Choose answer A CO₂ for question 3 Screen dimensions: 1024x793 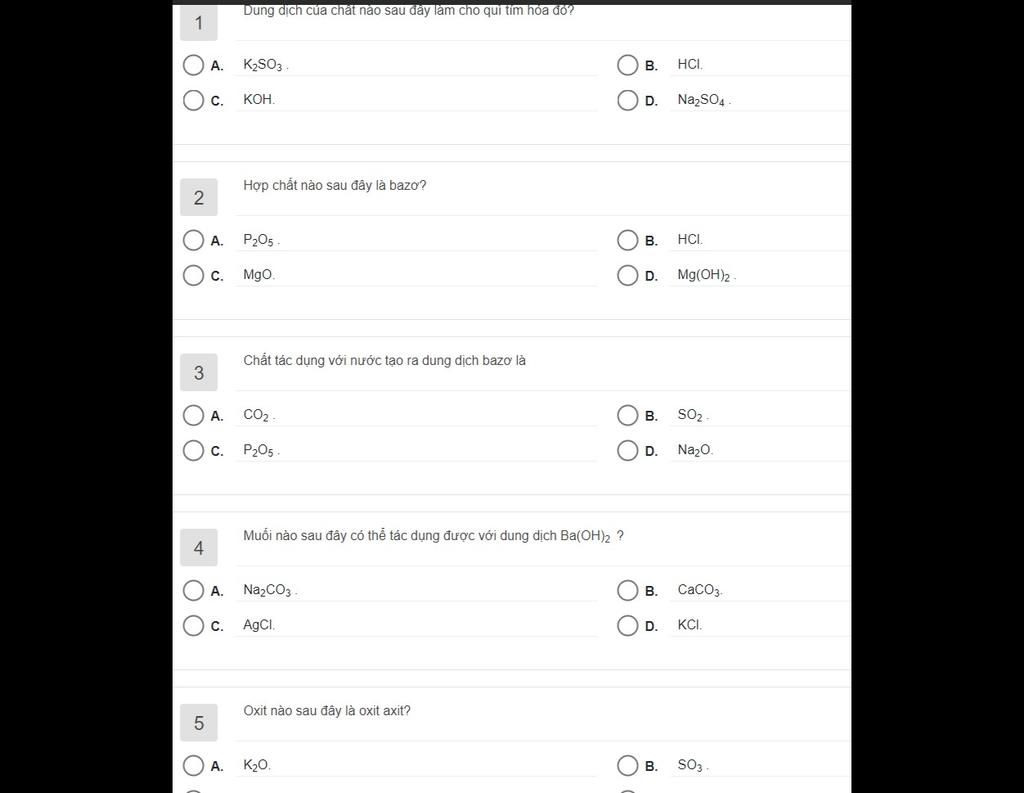click(193, 415)
